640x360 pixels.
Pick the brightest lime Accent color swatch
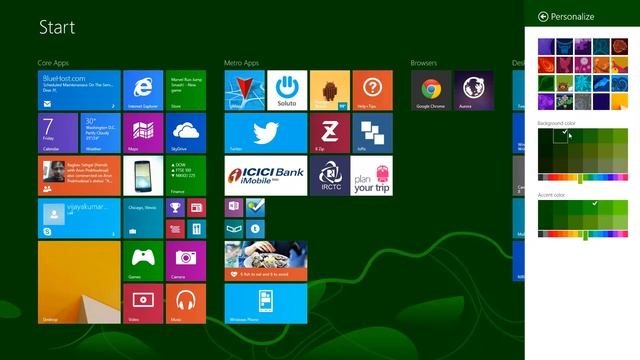[x=620, y=207]
